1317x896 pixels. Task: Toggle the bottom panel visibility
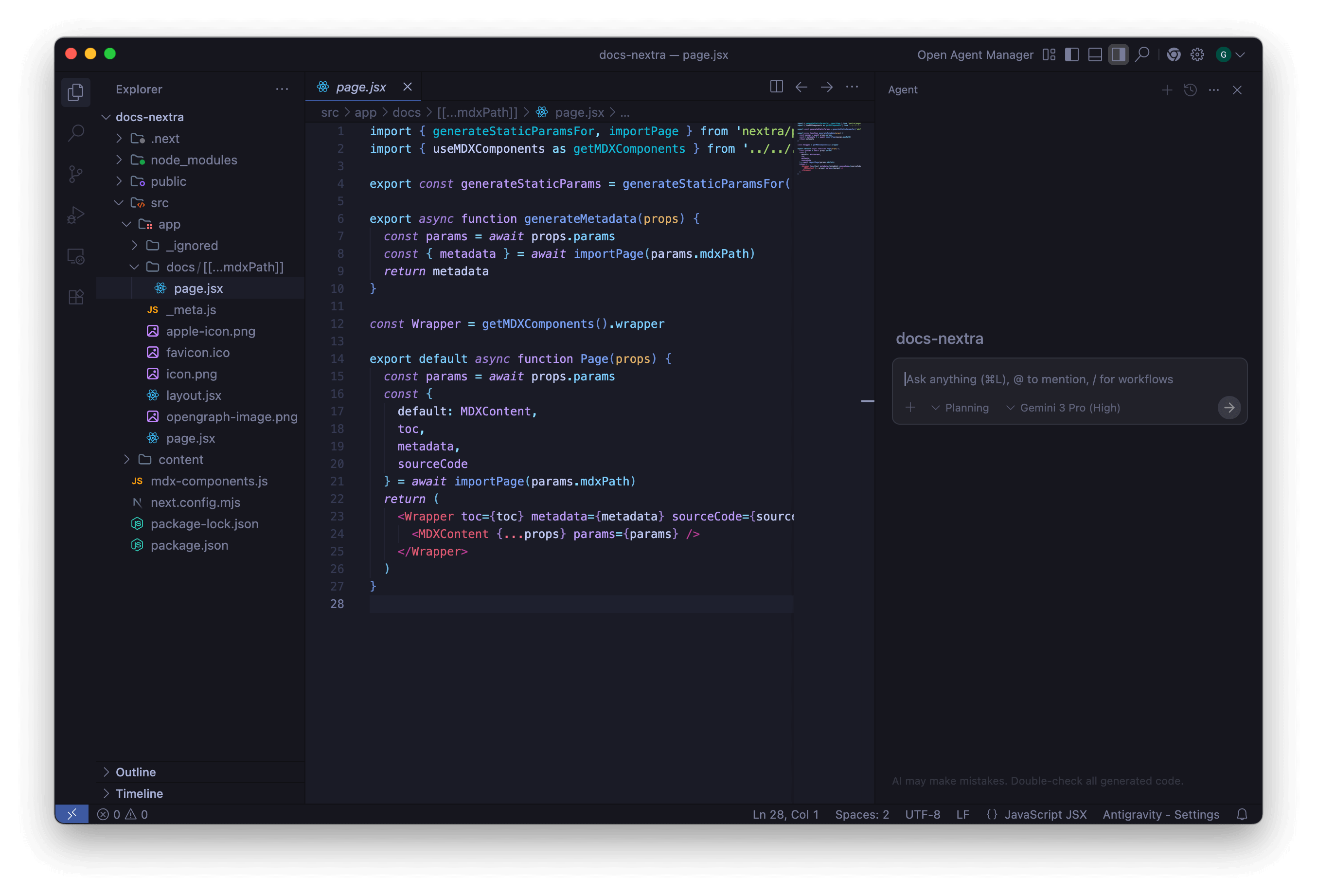(x=1095, y=54)
